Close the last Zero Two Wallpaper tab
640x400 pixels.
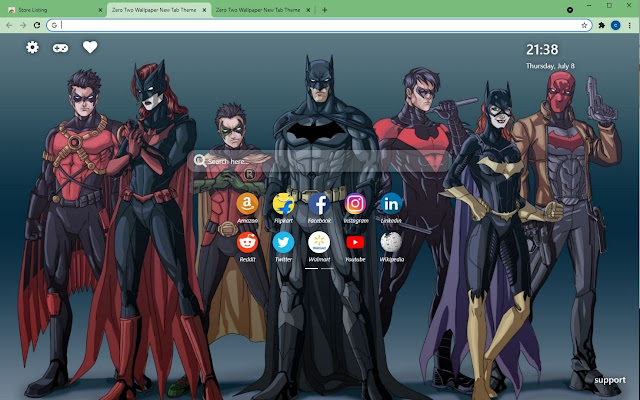click(308, 10)
